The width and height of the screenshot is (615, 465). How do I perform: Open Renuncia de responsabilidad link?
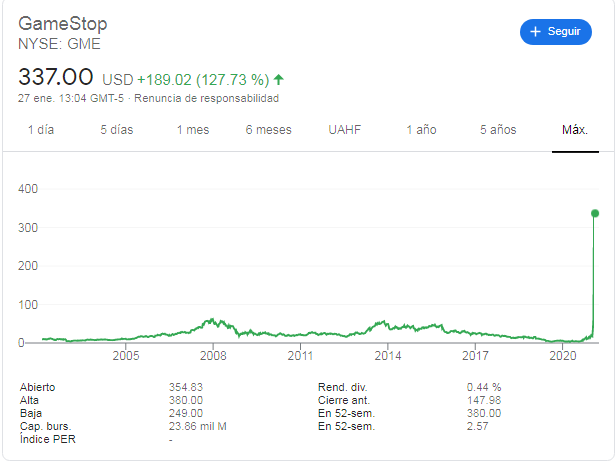(206, 98)
